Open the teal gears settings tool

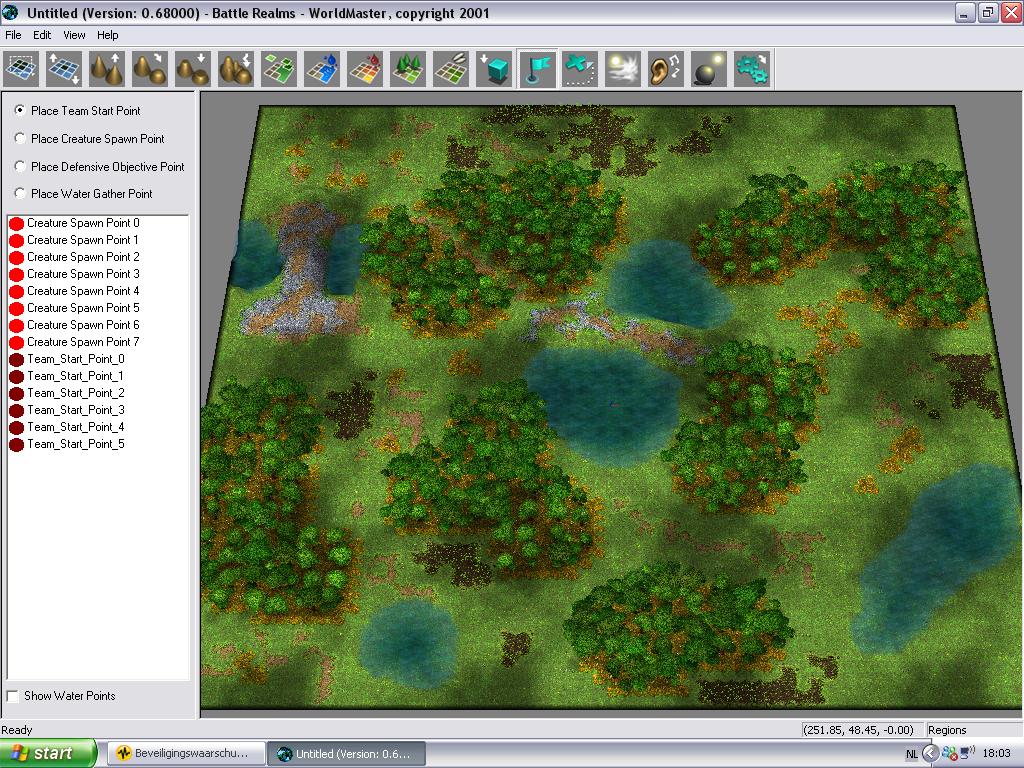(x=752, y=69)
